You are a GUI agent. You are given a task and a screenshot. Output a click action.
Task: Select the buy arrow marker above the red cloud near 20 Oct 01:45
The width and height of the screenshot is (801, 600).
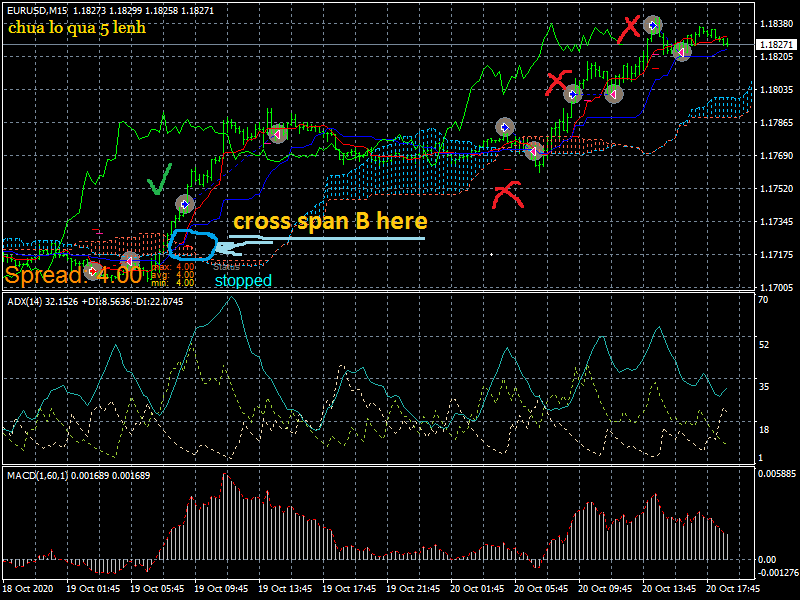pyautogui.click(x=505, y=127)
